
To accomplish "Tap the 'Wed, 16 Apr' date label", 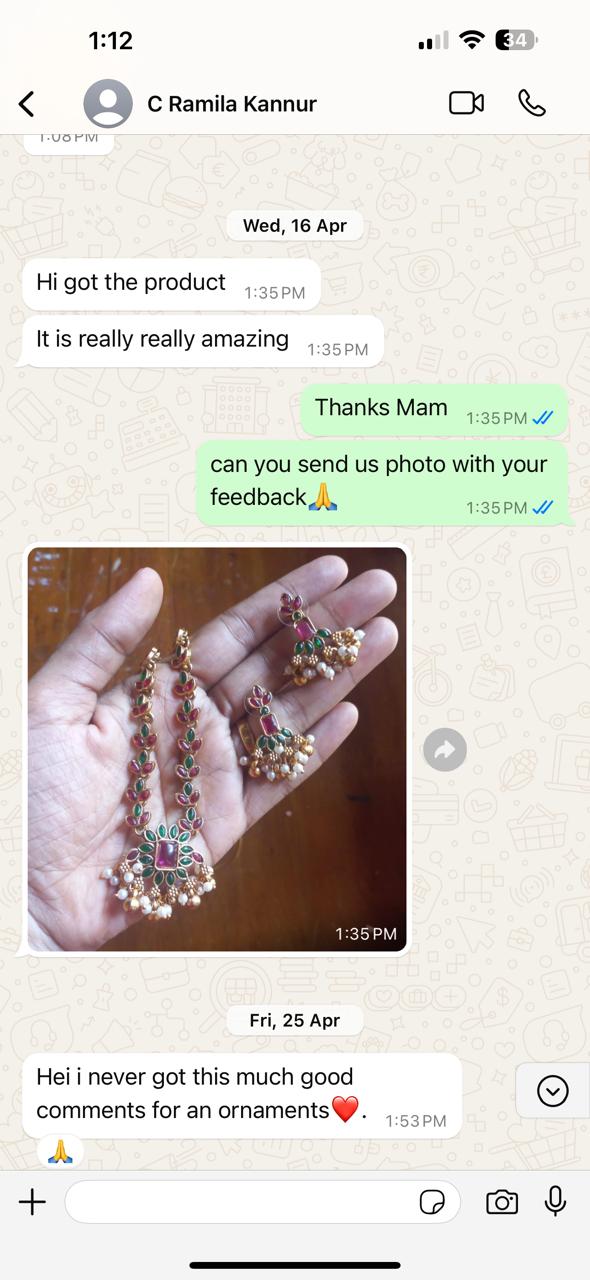I will pos(295,225).
